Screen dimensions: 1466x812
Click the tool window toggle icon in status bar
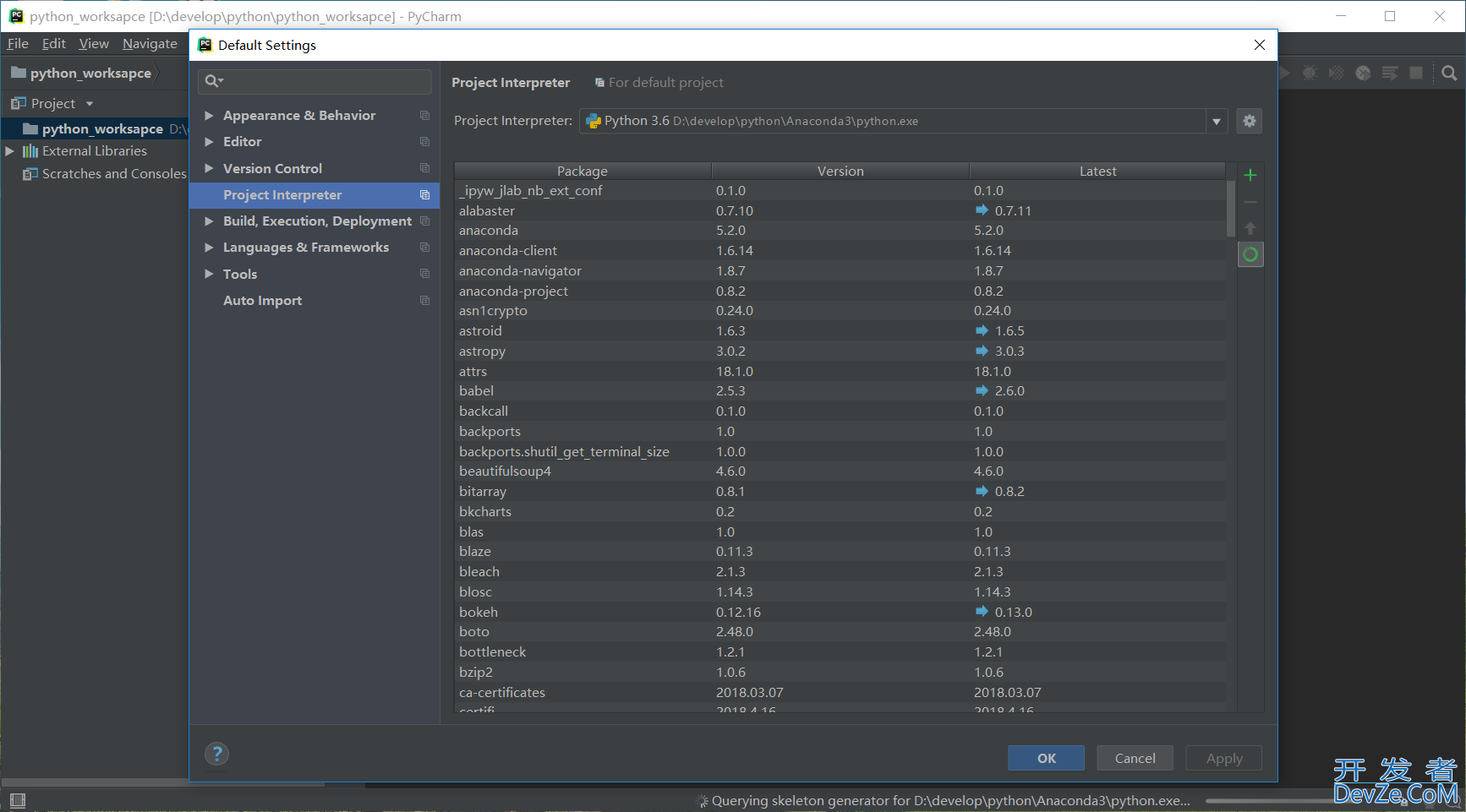point(18,800)
